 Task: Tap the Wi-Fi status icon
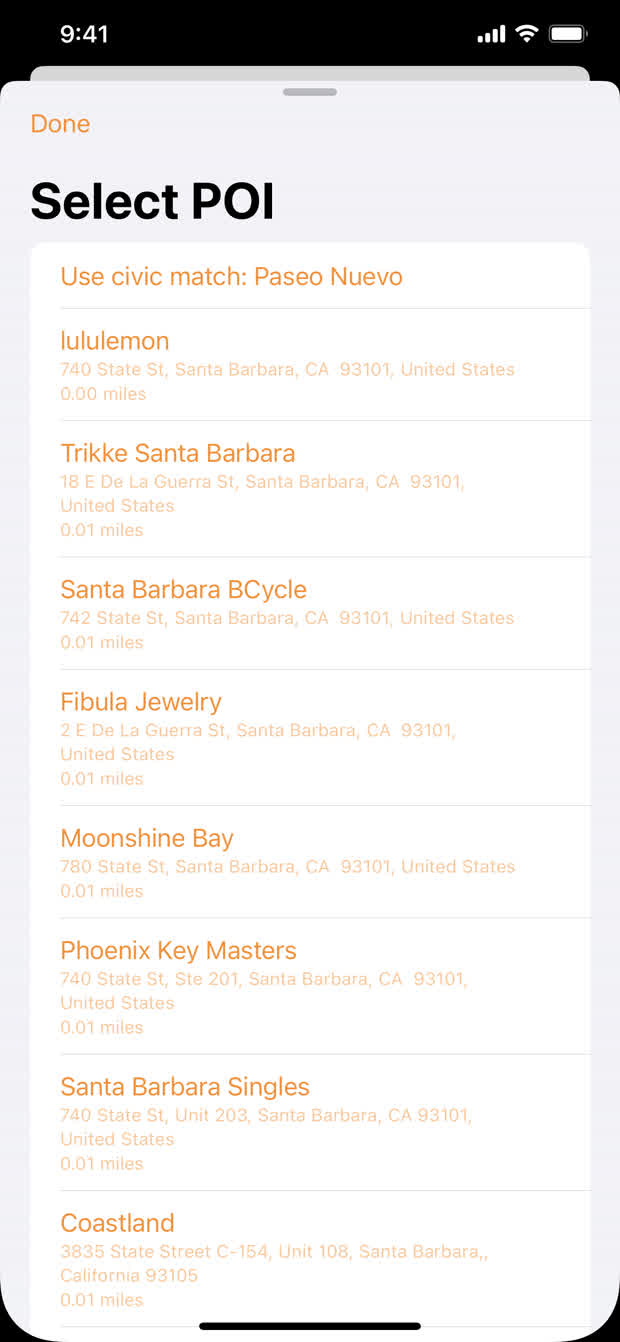pos(526,34)
